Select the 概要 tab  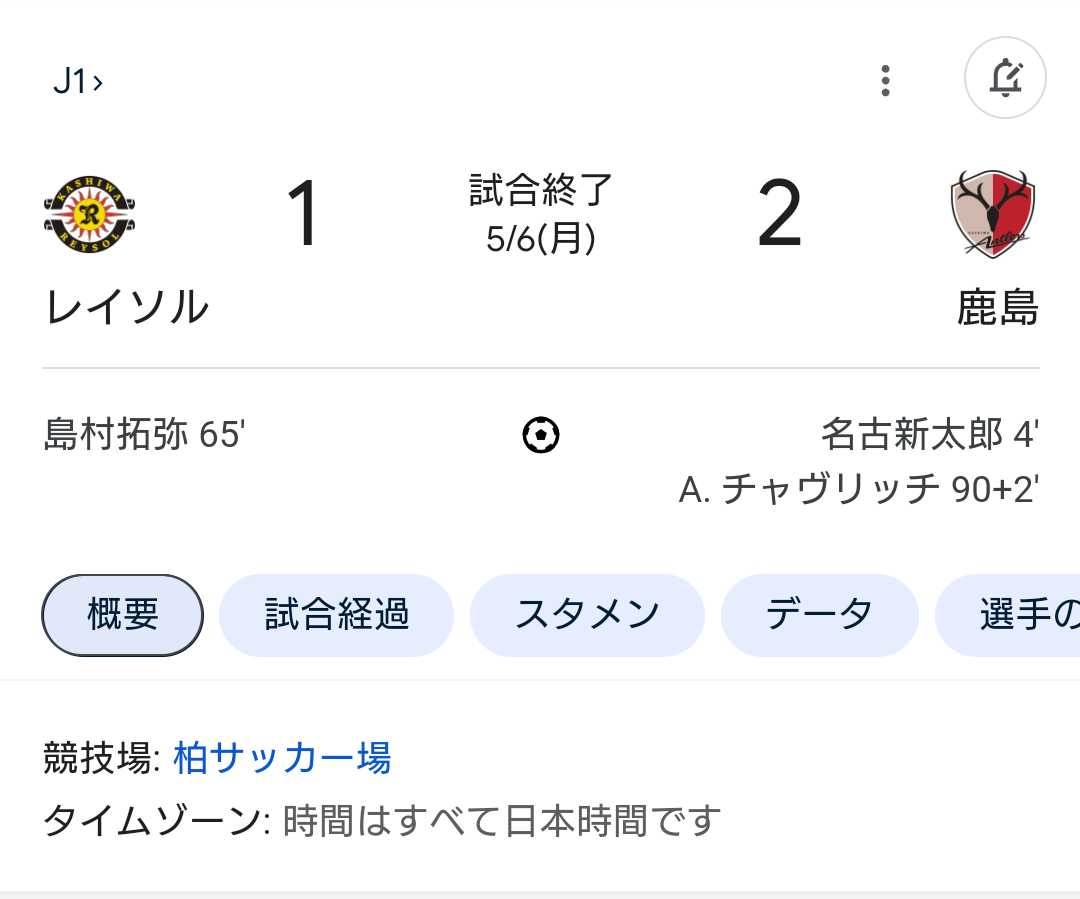click(123, 615)
